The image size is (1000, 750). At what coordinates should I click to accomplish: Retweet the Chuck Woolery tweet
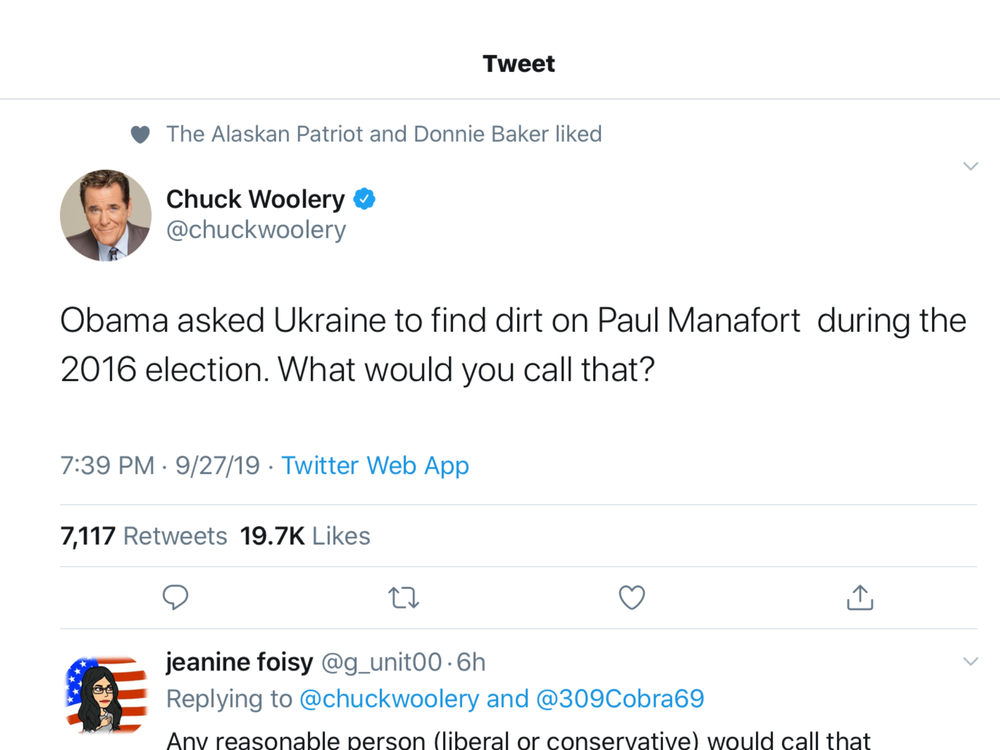(404, 598)
